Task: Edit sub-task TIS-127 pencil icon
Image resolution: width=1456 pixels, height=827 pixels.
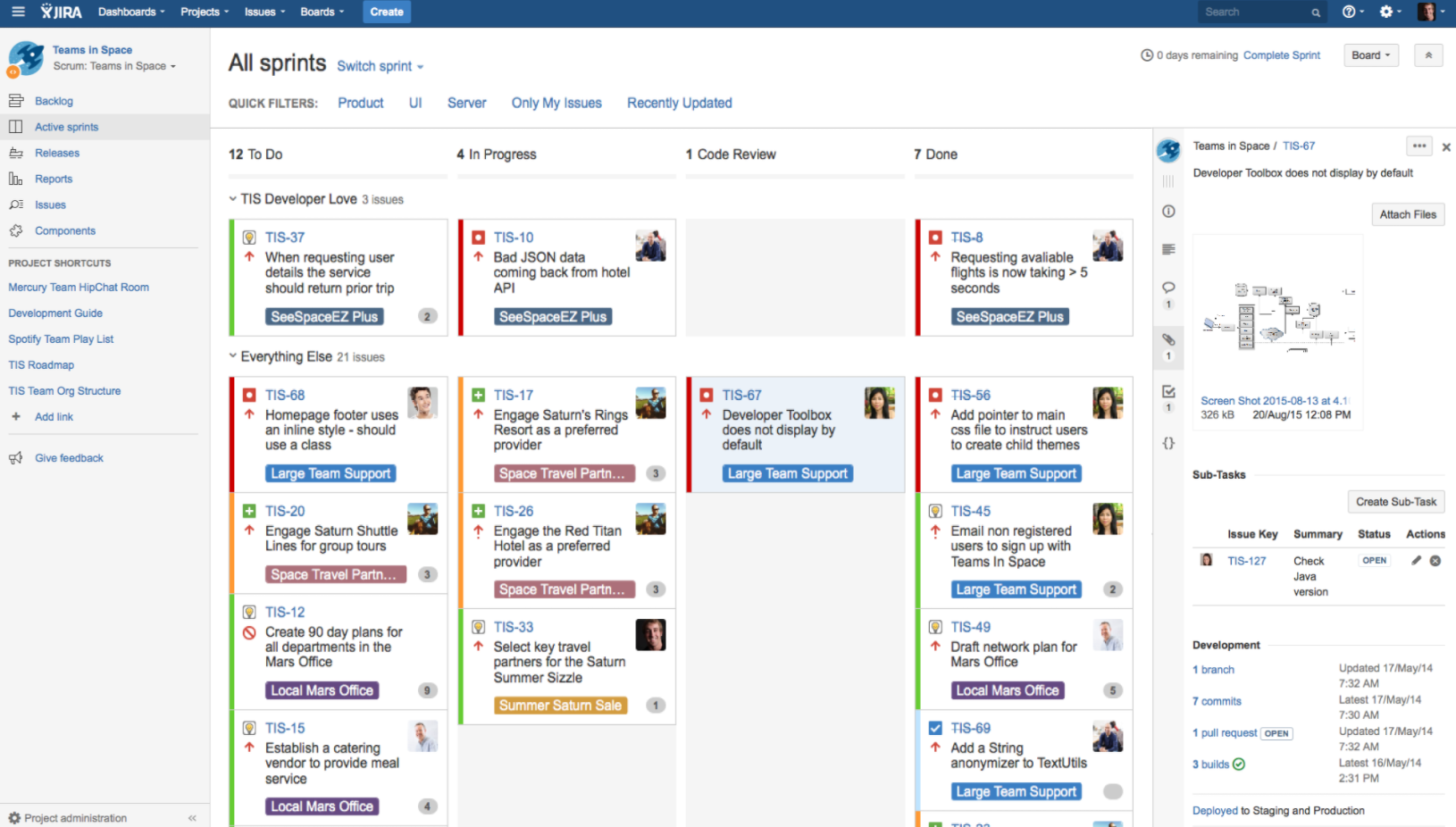Action: click(1416, 561)
